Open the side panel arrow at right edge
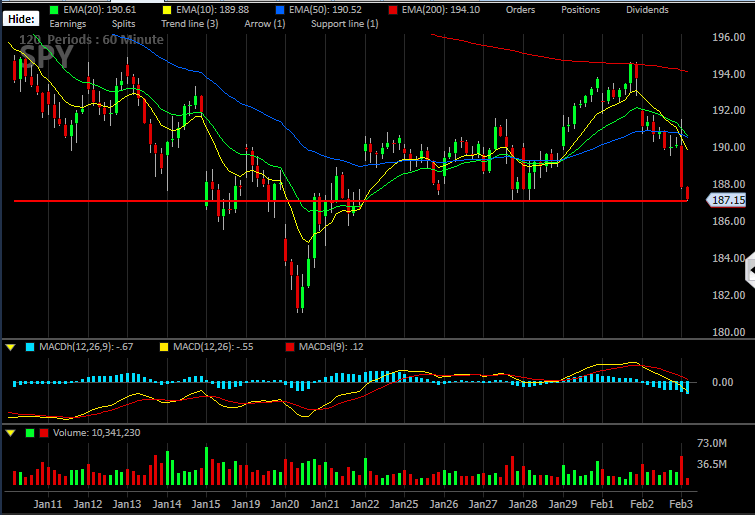Screen dimensions: 755x515 point(750,271)
